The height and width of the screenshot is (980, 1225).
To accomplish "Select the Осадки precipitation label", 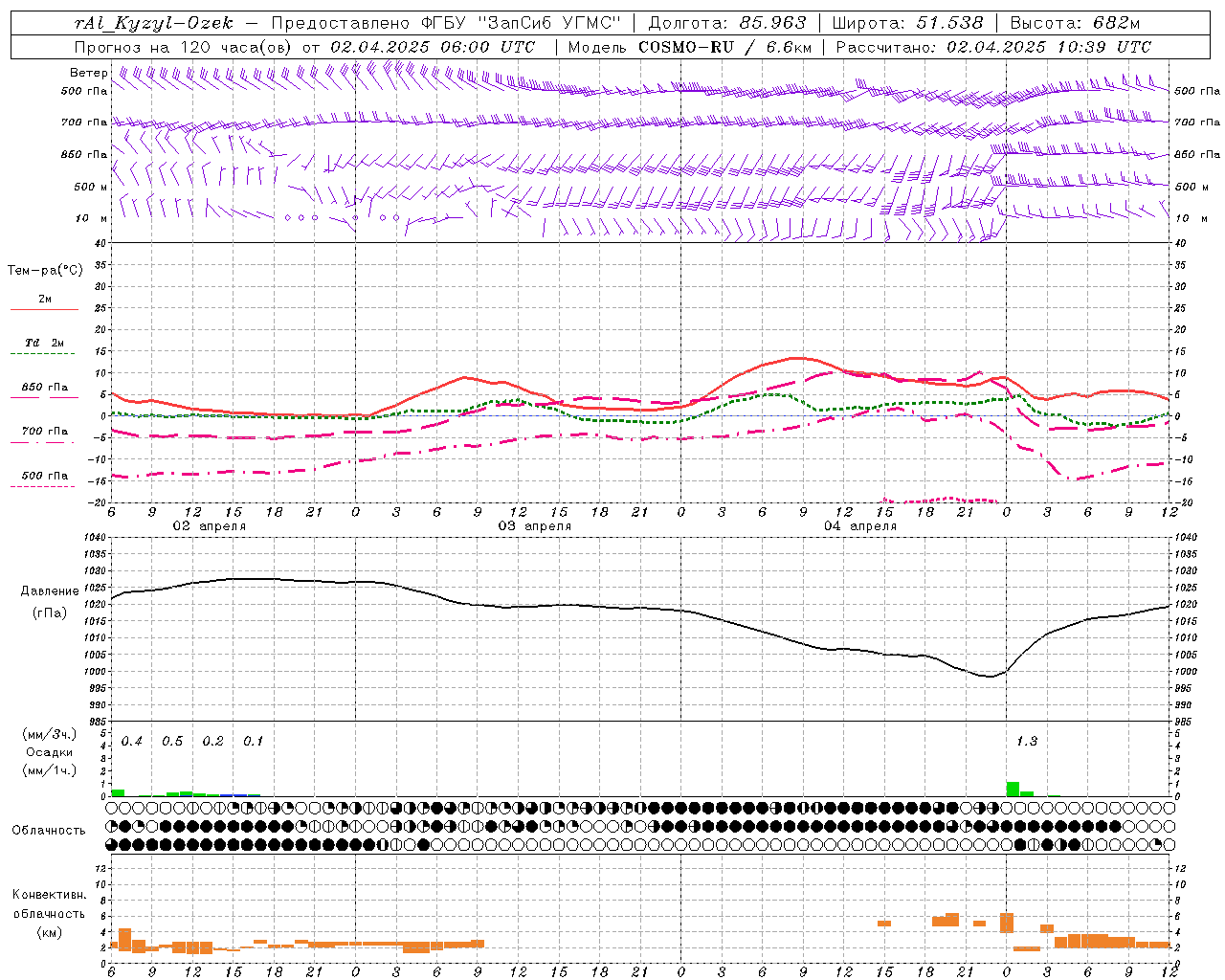I will pos(49,752).
